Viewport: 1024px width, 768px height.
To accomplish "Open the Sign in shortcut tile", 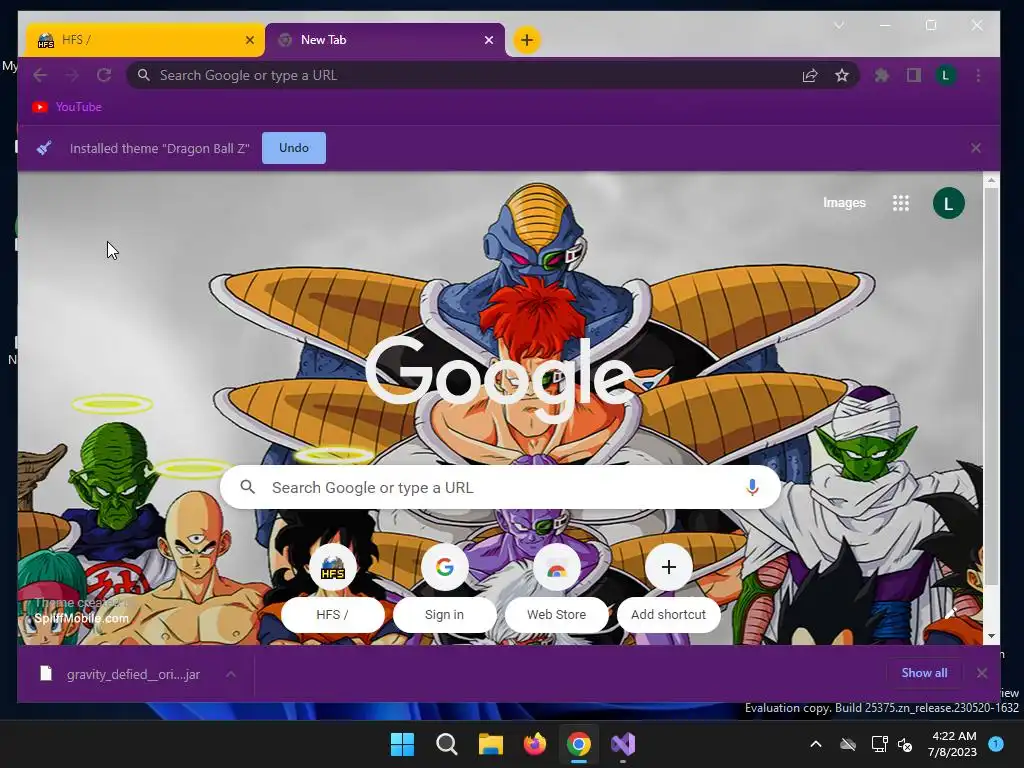I will [x=445, y=587].
